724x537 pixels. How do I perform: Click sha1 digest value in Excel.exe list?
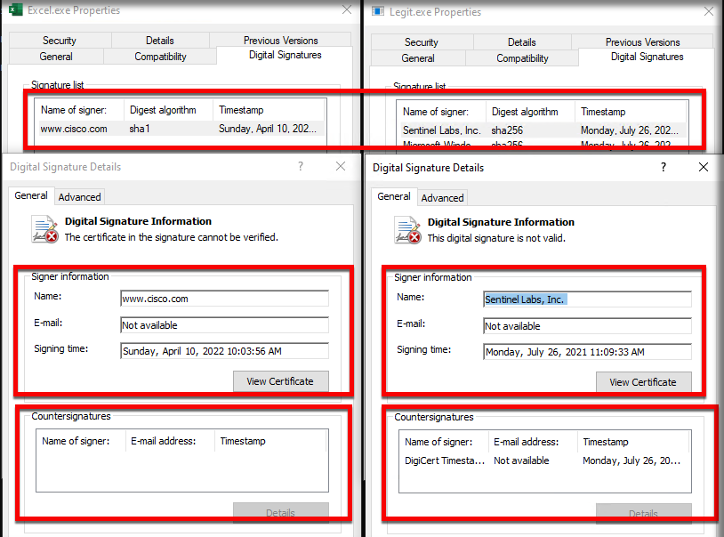pos(139,129)
